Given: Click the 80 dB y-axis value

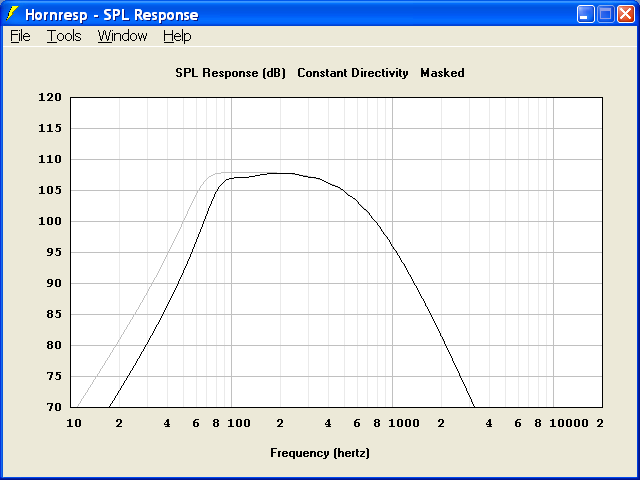Looking at the screenshot, I should (x=53, y=345).
